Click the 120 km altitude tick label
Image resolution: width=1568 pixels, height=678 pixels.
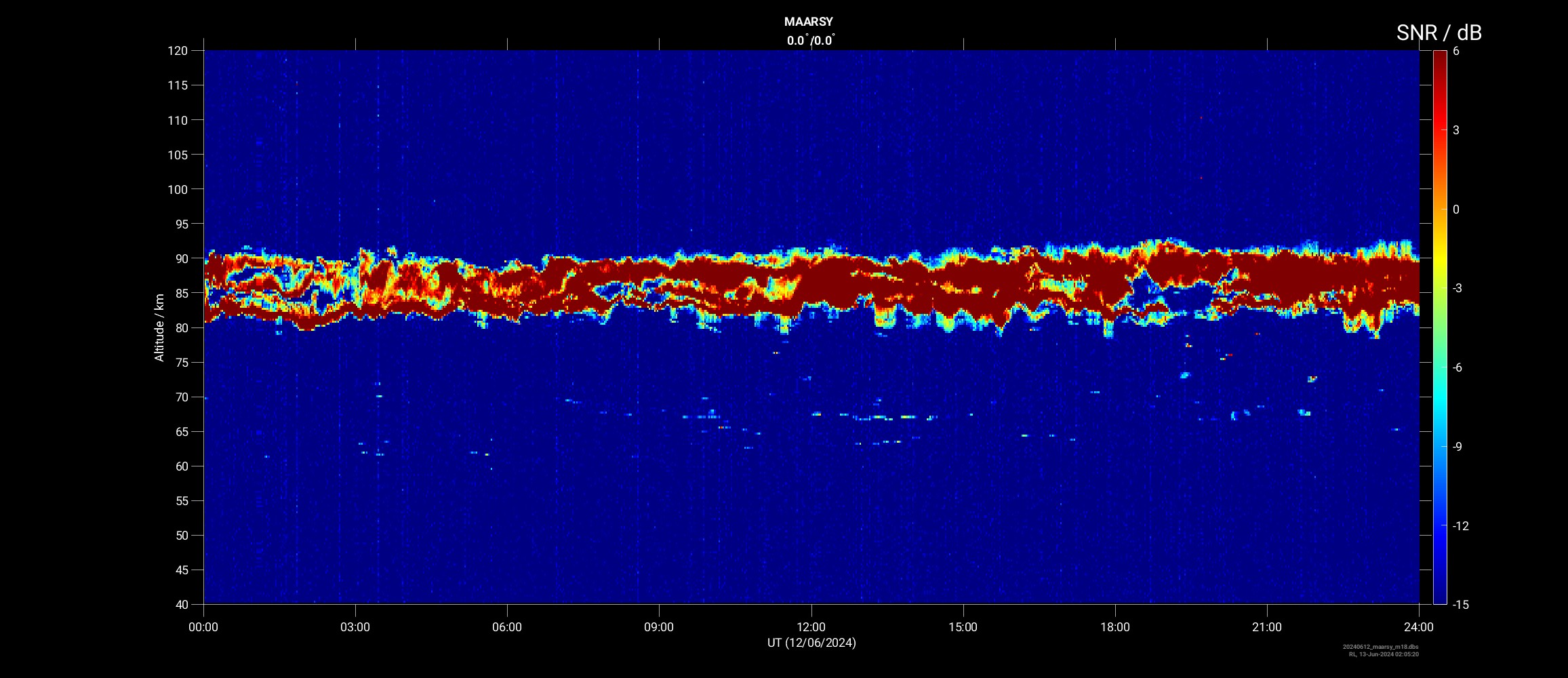pyautogui.click(x=178, y=51)
